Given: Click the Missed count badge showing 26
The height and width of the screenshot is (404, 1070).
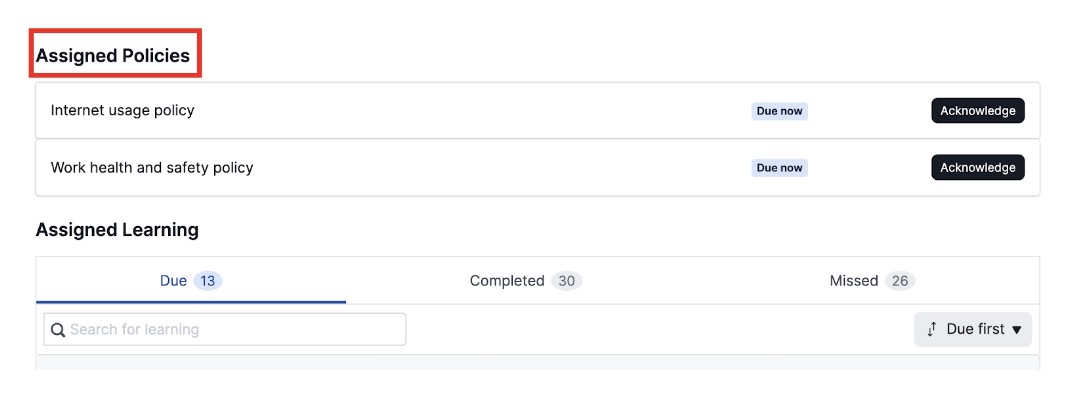Looking at the screenshot, I should pyautogui.click(x=900, y=280).
